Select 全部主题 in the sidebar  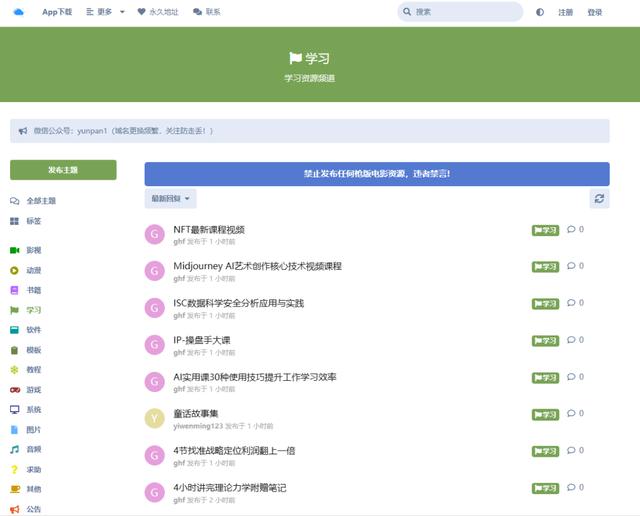(33, 200)
